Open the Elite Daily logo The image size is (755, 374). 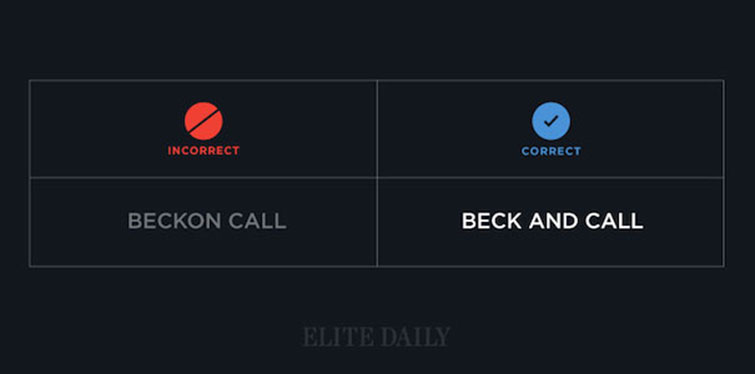(377, 336)
